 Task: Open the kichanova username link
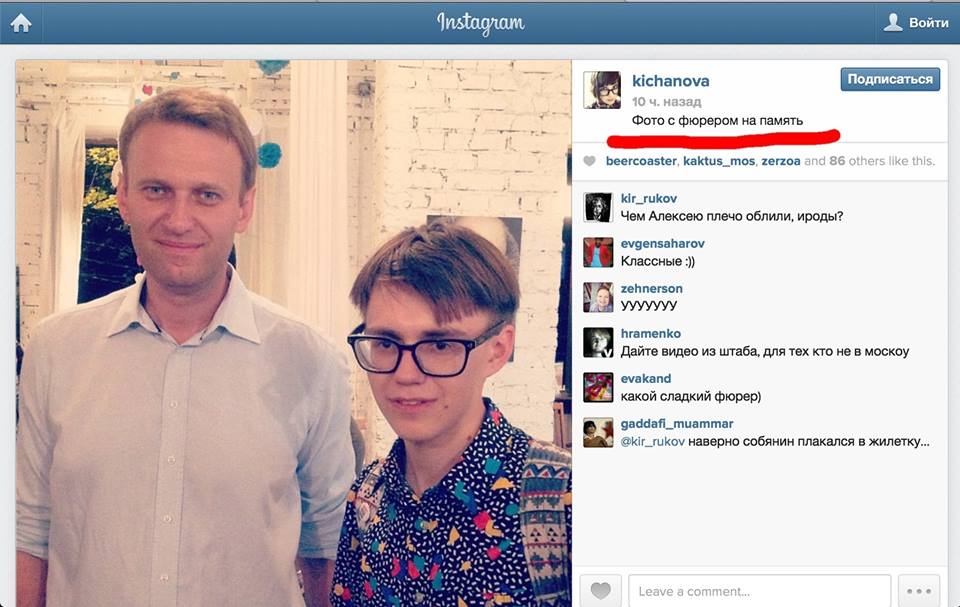tap(670, 81)
